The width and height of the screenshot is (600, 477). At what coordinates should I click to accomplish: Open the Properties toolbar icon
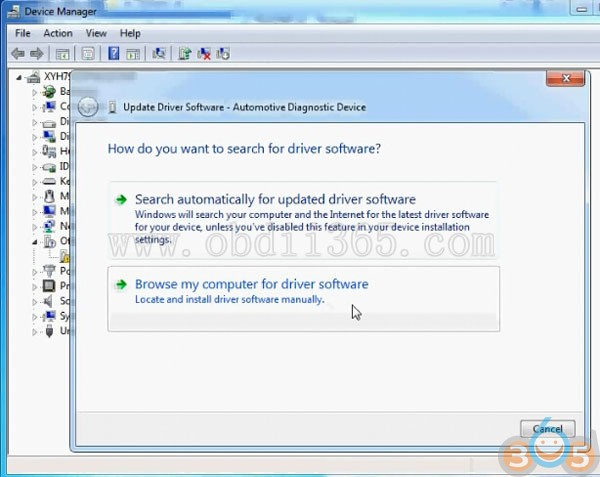[88, 54]
